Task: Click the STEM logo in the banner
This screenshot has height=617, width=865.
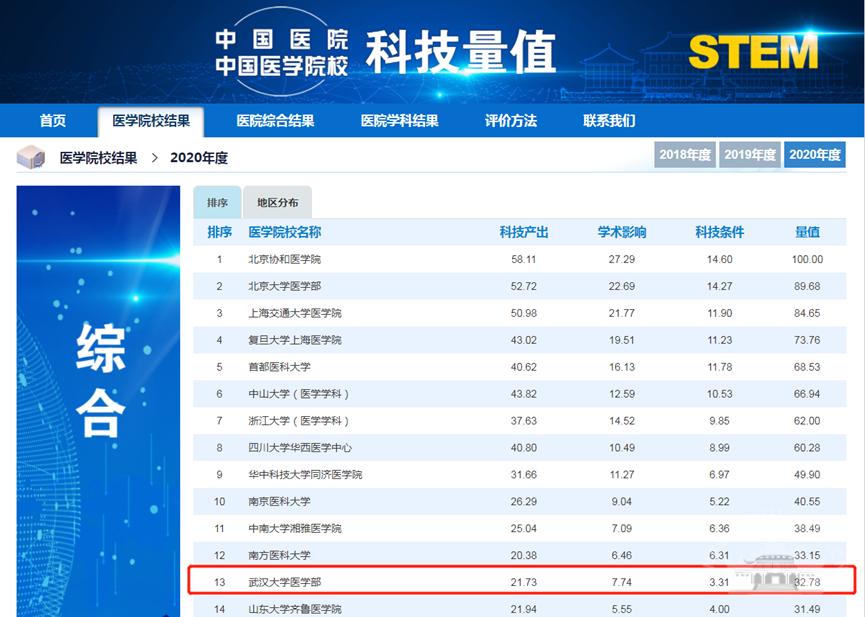Action: coord(752,52)
